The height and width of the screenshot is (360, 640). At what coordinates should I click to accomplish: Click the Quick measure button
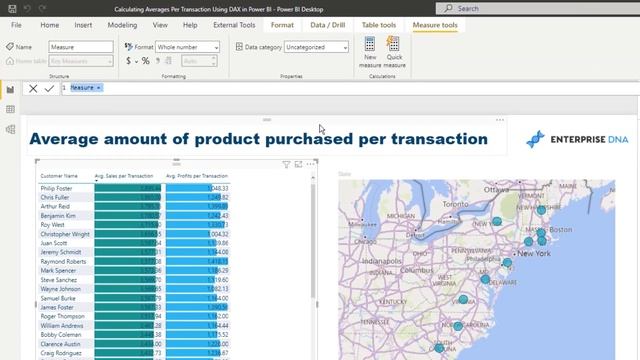tap(394, 52)
